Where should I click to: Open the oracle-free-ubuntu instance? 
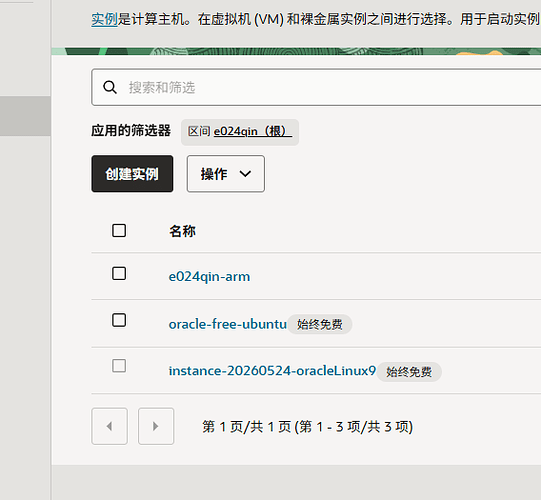(x=228, y=324)
